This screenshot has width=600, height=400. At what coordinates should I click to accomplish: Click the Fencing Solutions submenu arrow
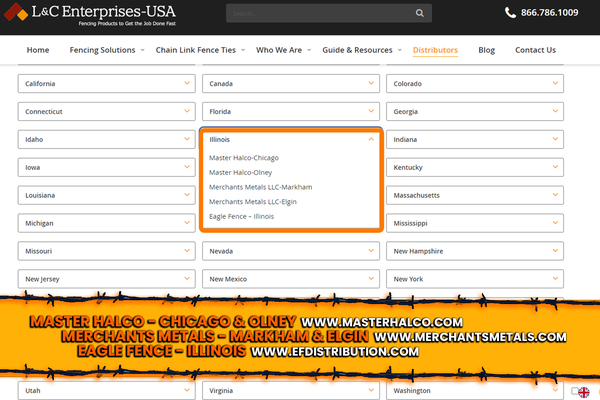(142, 50)
